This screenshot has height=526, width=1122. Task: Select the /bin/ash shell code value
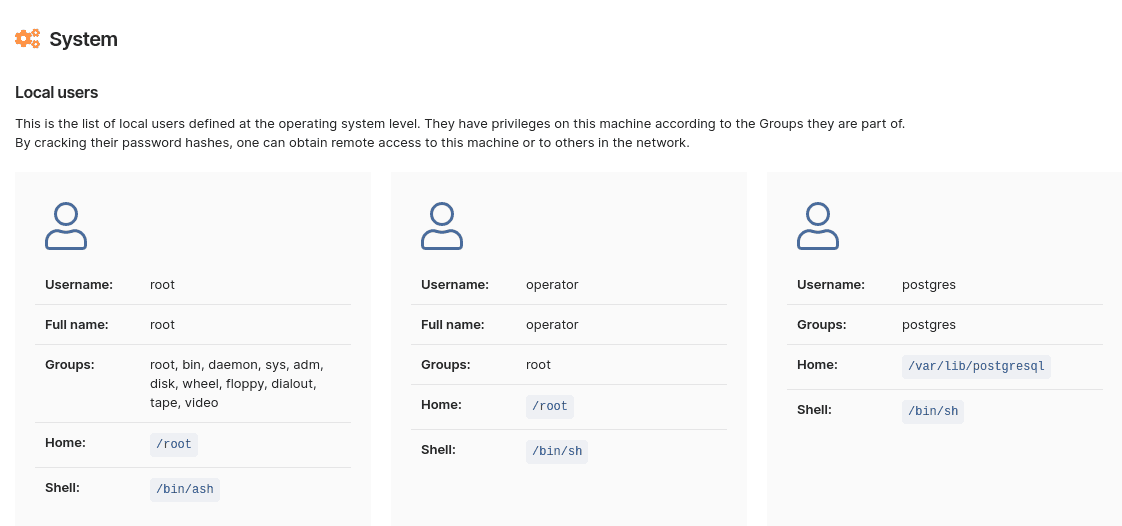184,489
